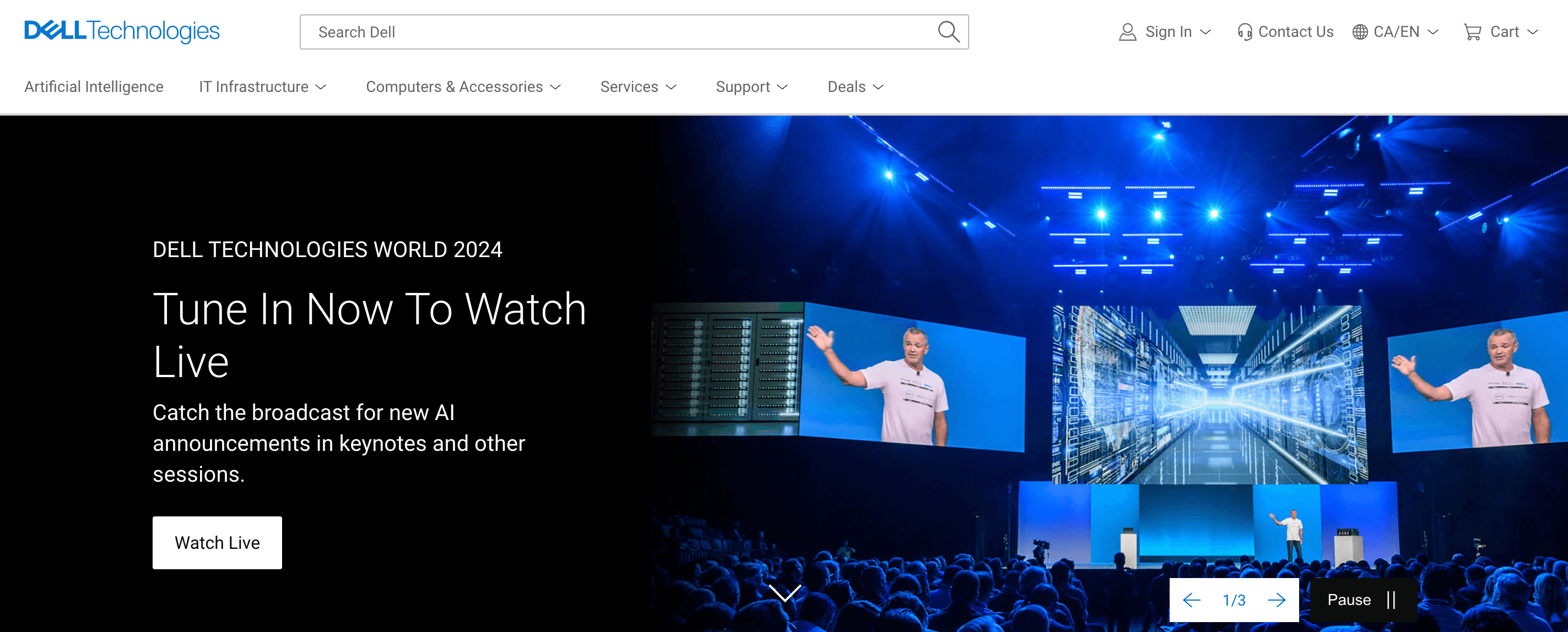This screenshot has height=632, width=1568.
Task: Open the Deals menu
Action: (855, 87)
